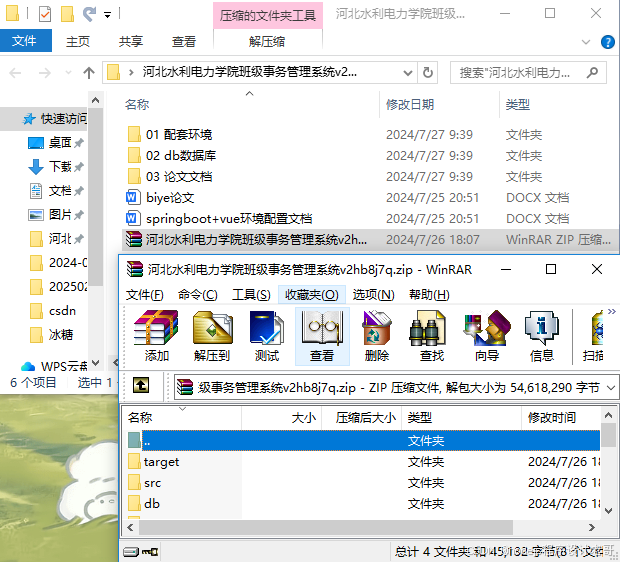Image resolution: width=620 pixels, height=562 pixels.
Task: Open the 解压缩 (Extract) ribbon tab
Action: pyautogui.click(x=267, y=41)
